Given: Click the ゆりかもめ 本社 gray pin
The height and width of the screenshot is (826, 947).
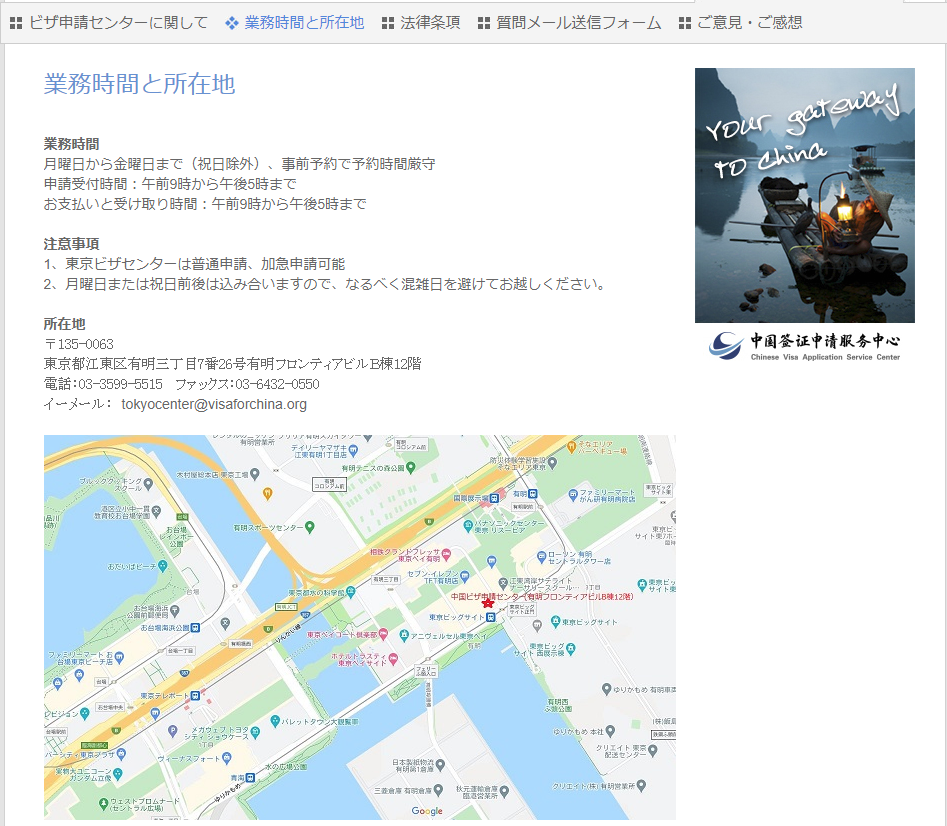Looking at the screenshot, I should pyautogui.click(x=610, y=731).
